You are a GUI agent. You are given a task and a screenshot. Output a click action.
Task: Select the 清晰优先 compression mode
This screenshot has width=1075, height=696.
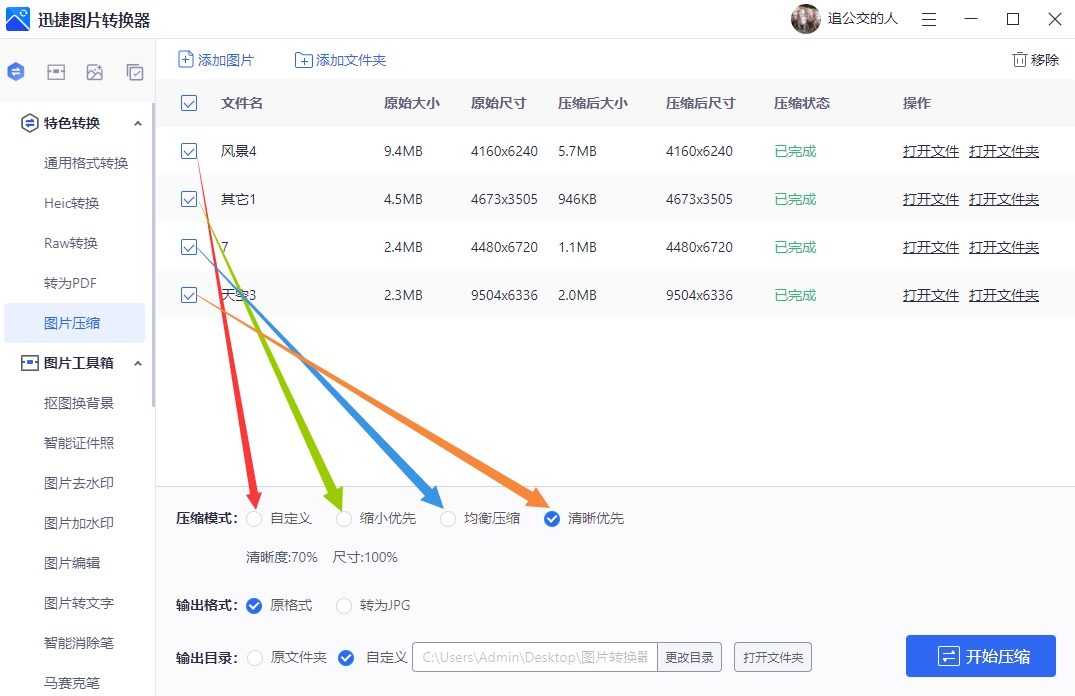552,519
